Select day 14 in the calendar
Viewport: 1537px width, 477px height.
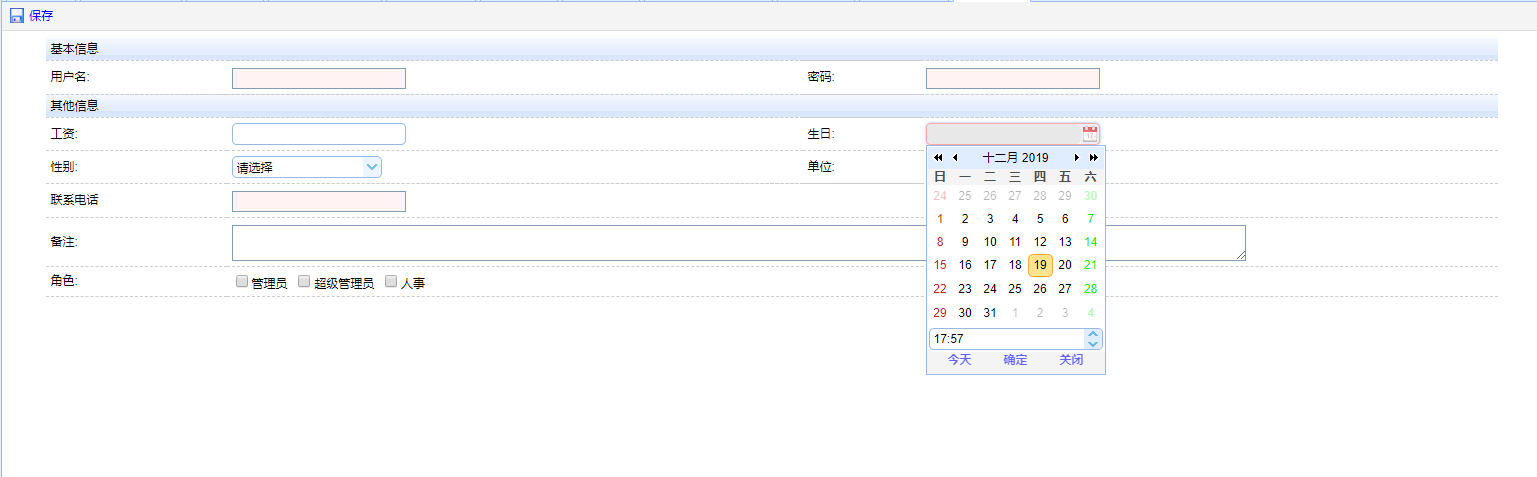pos(1090,242)
